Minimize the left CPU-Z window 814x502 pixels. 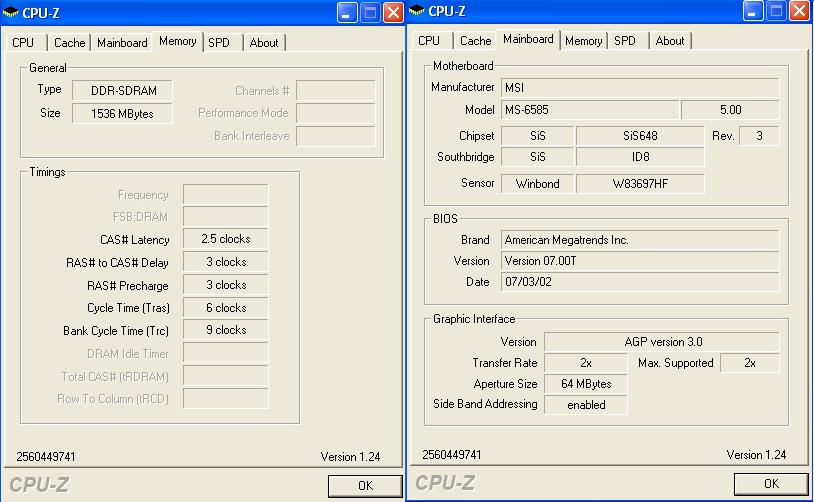[x=347, y=12]
